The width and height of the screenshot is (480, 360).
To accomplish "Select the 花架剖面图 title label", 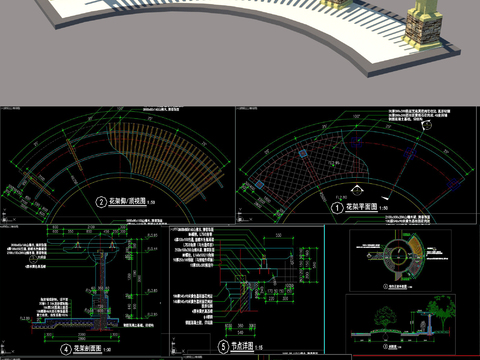I will 87,348.
